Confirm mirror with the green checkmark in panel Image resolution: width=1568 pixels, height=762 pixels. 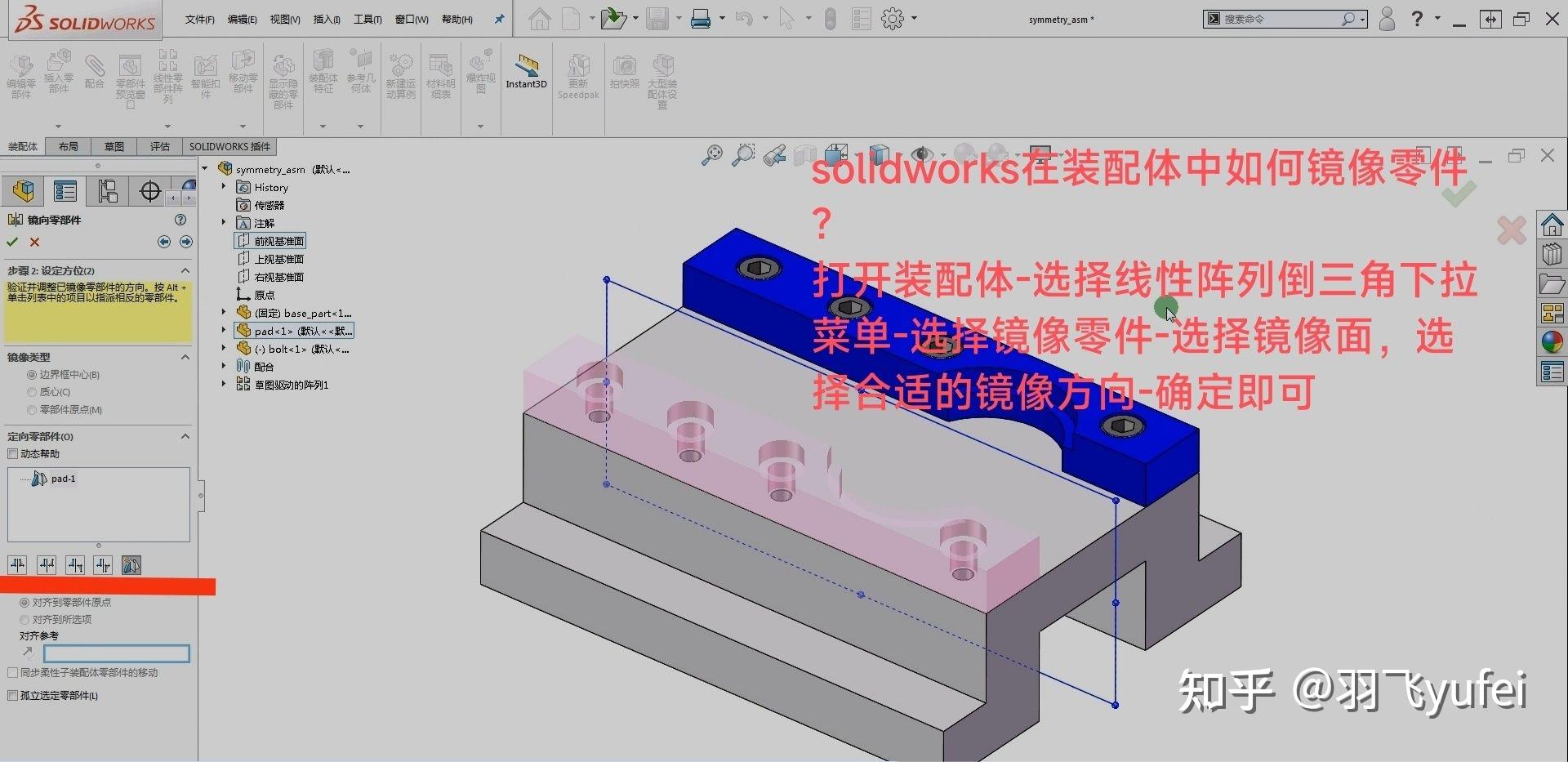[12, 242]
